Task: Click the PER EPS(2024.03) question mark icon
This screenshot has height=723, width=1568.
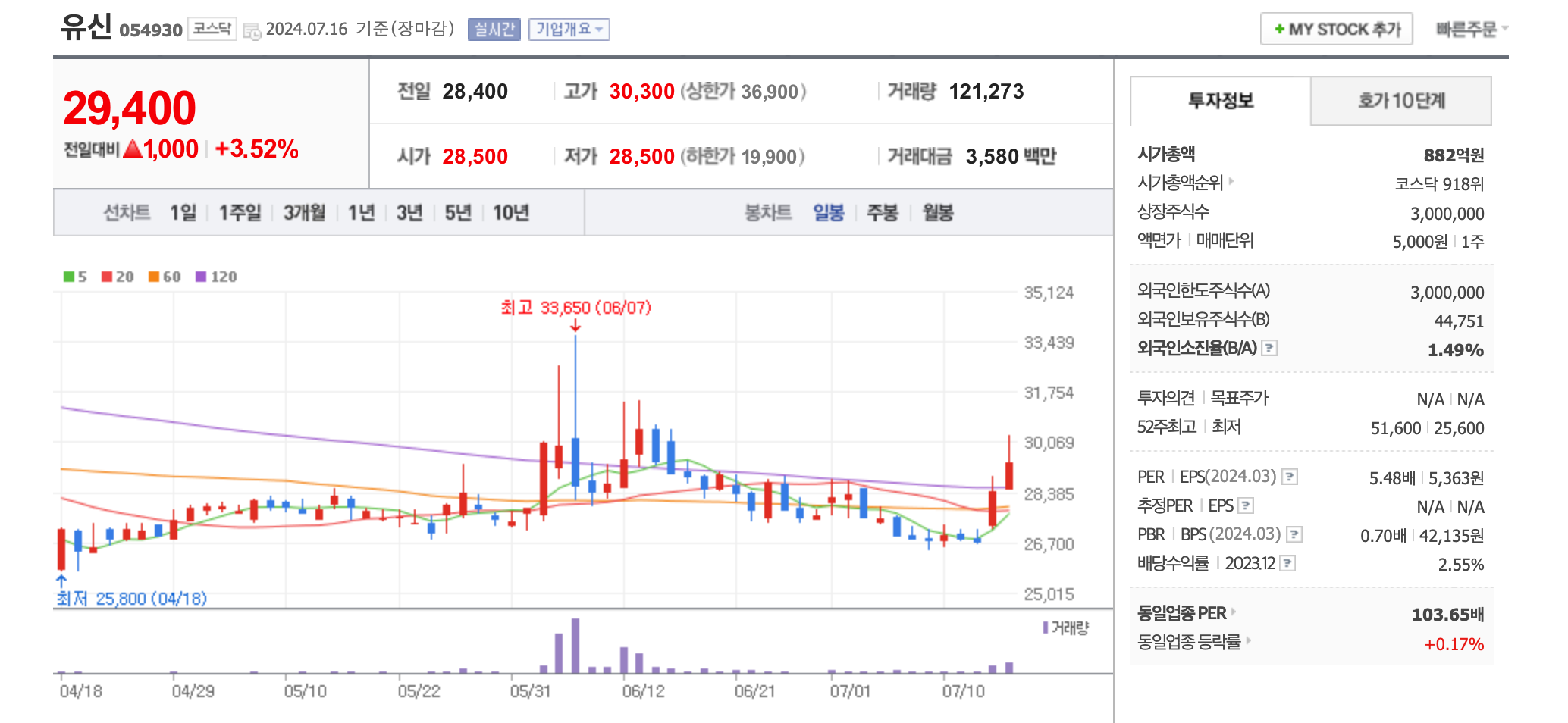Action: [x=1290, y=477]
